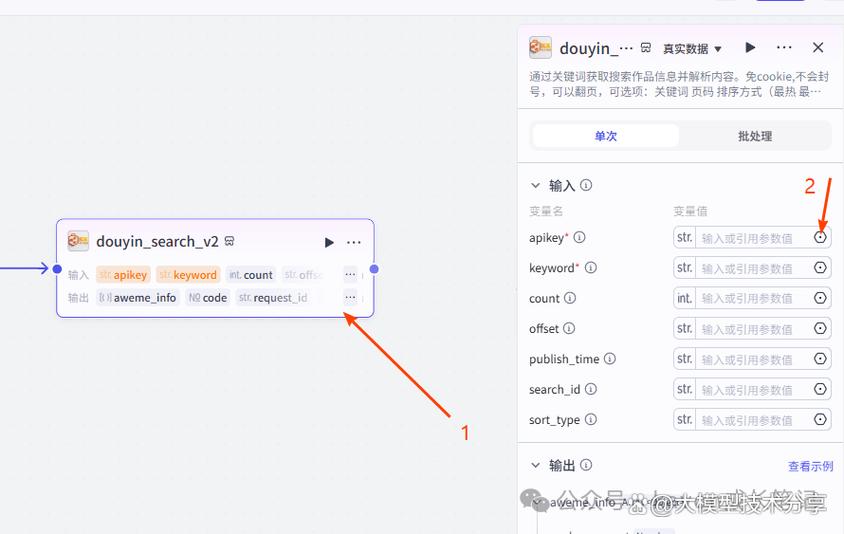Expand the hidden input parameters on the node
The width and height of the screenshot is (844, 534).
[350, 275]
